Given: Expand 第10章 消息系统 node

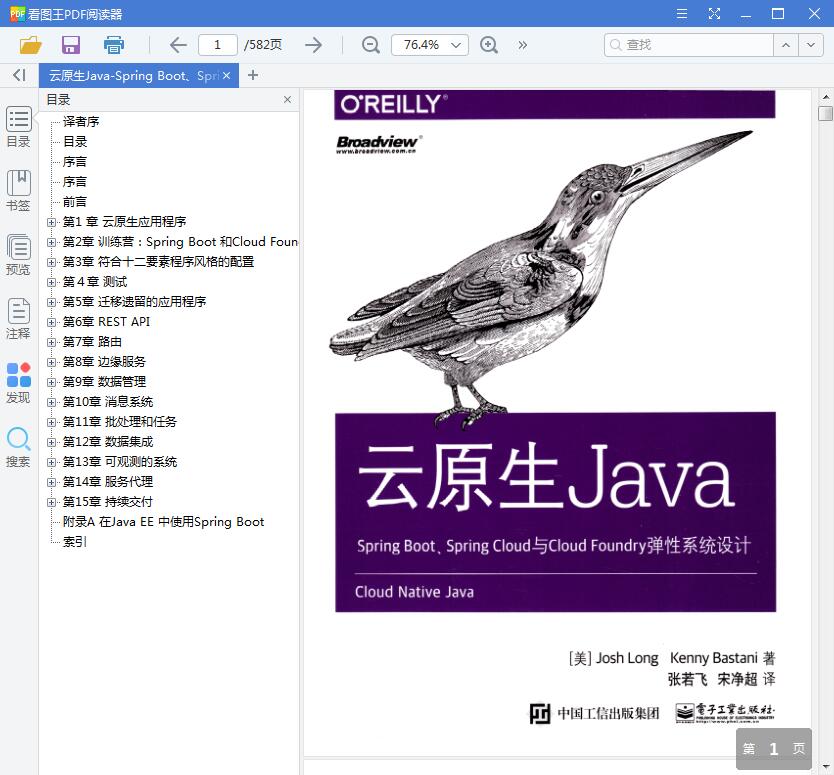Looking at the screenshot, I should point(52,402).
